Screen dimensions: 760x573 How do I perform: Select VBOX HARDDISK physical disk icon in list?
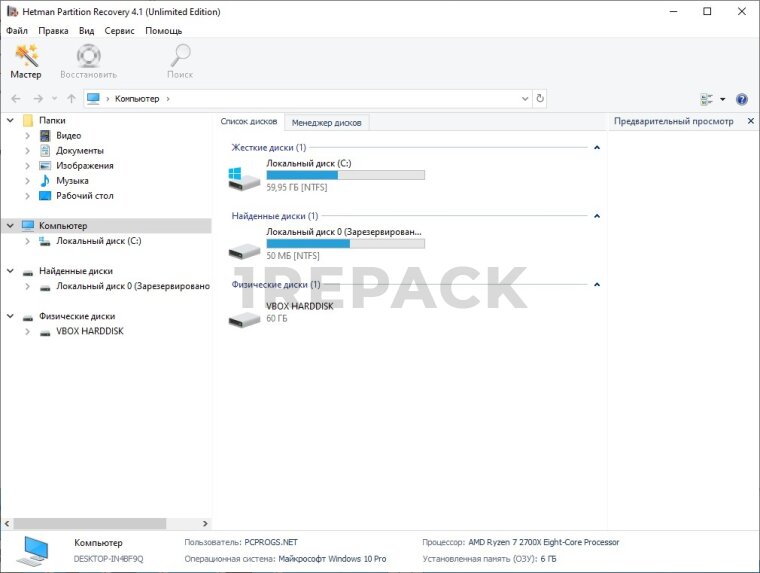(243, 316)
